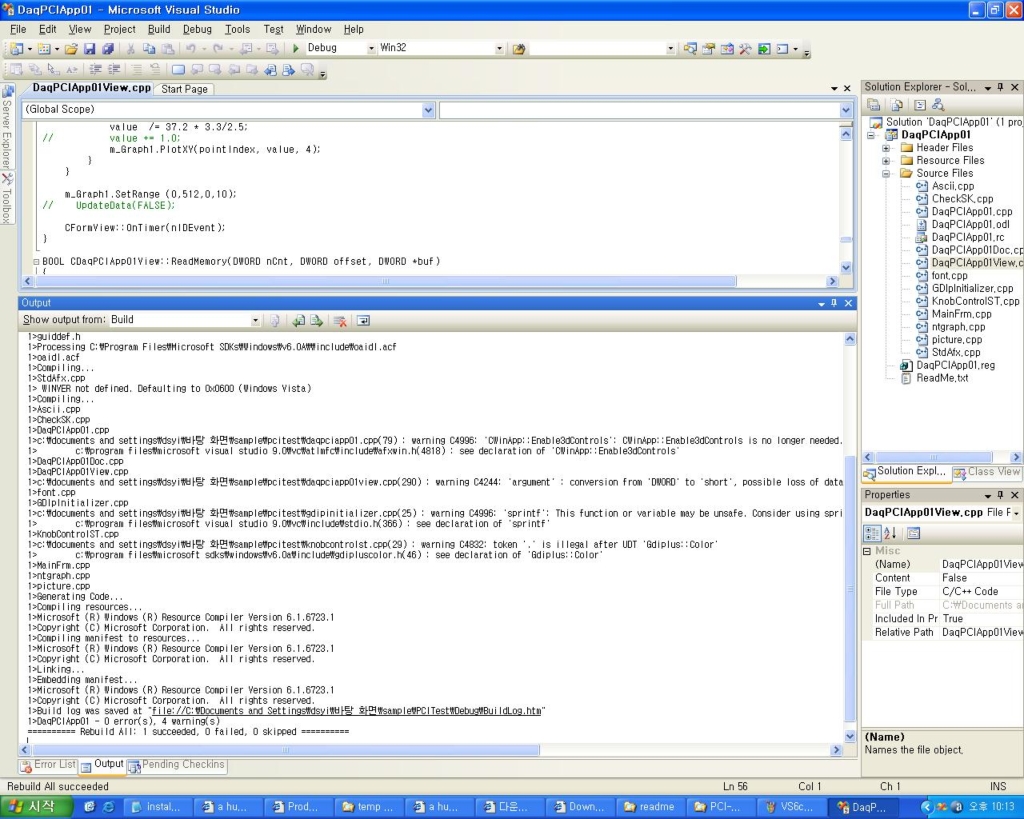Click the Increase Line Indent icon
This screenshot has width=1024, height=819.
click(x=114, y=69)
